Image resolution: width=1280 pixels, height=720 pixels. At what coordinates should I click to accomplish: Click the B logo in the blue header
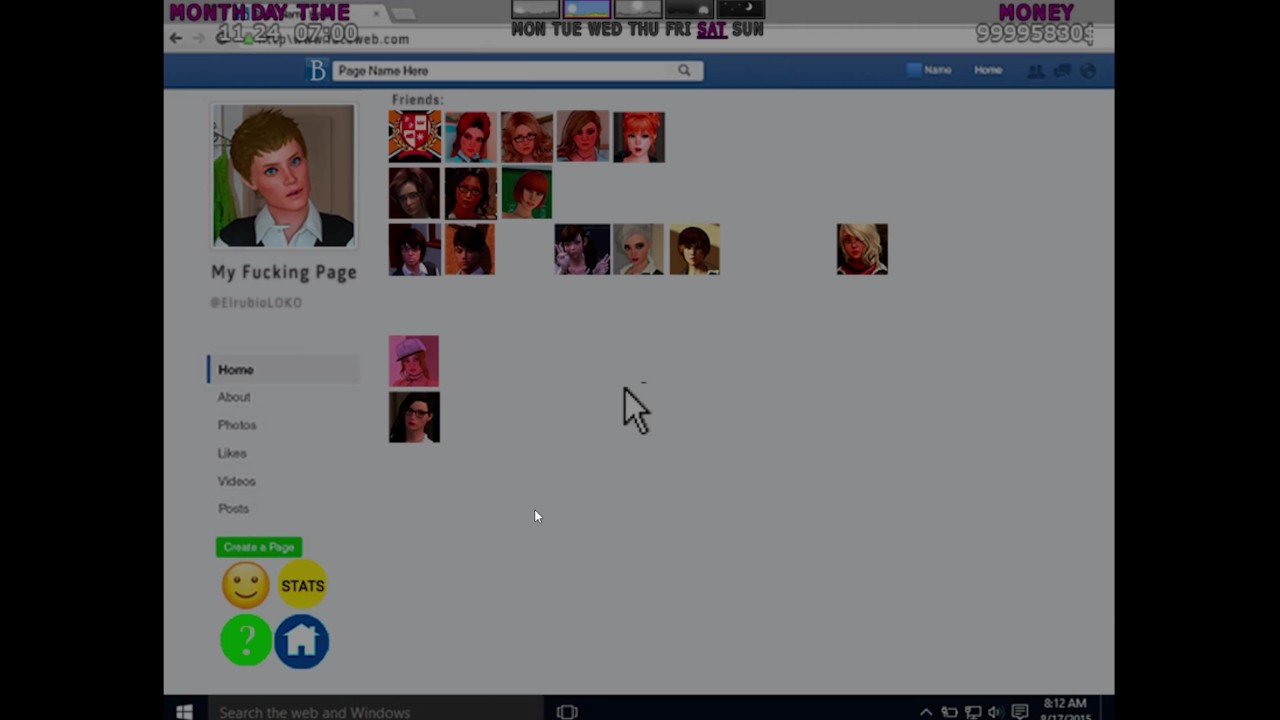coord(317,70)
